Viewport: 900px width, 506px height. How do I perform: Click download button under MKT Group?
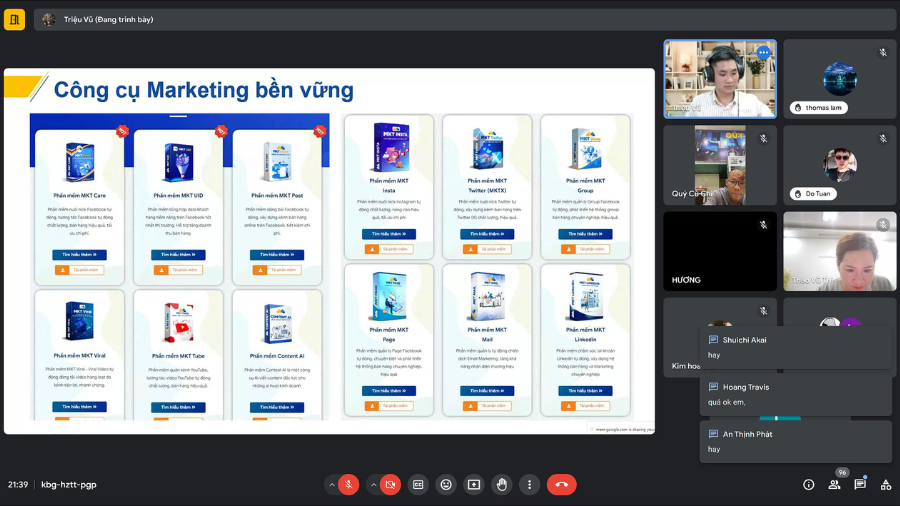(585, 249)
